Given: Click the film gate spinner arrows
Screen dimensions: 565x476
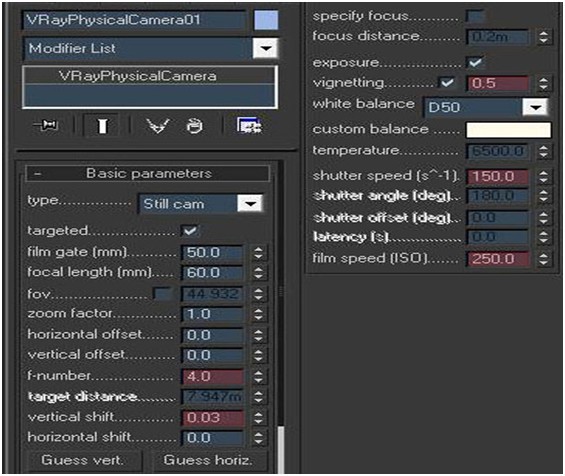Looking at the screenshot, I should (258, 253).
